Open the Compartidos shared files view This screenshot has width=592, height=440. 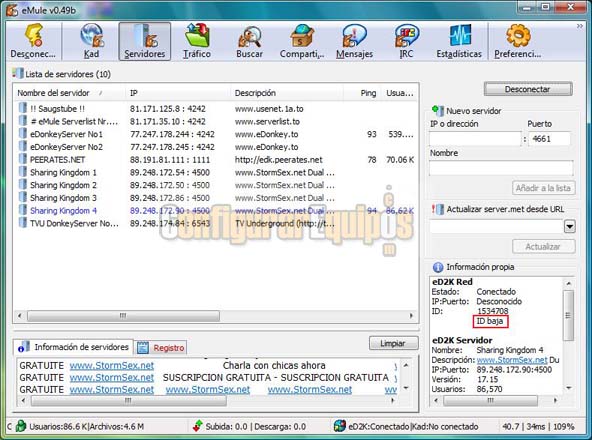(302, 41)
